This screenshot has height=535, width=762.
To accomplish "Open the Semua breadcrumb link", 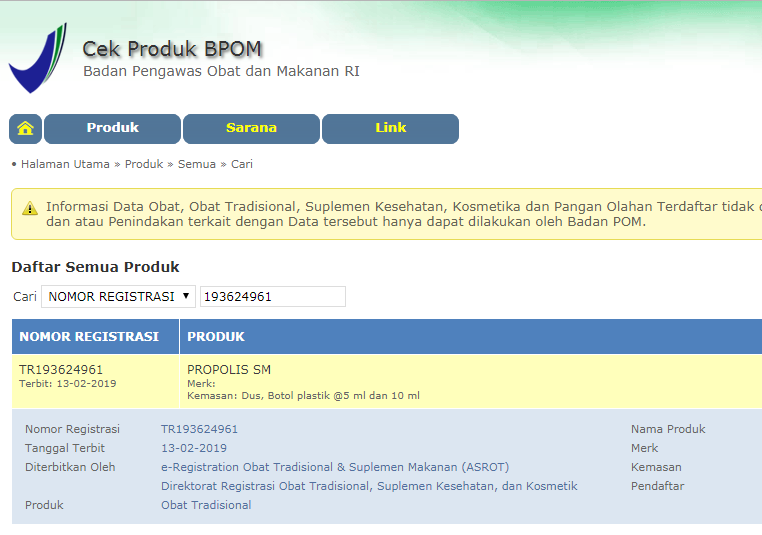I will (197, 164).
